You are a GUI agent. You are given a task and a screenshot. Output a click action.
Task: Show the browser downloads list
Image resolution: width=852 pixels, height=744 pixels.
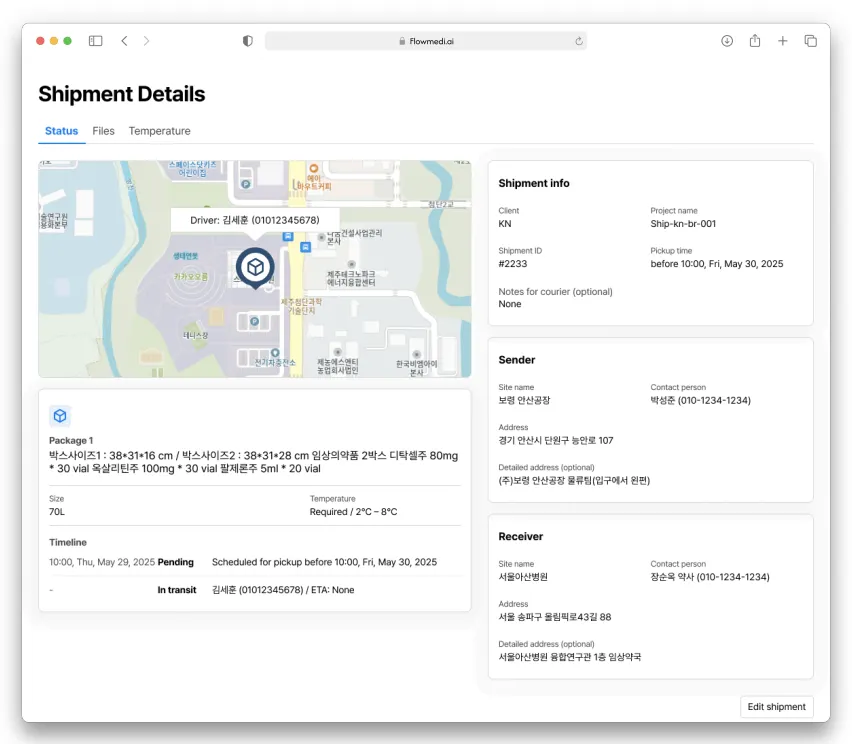pyautogui.click(x=727, y=41)
